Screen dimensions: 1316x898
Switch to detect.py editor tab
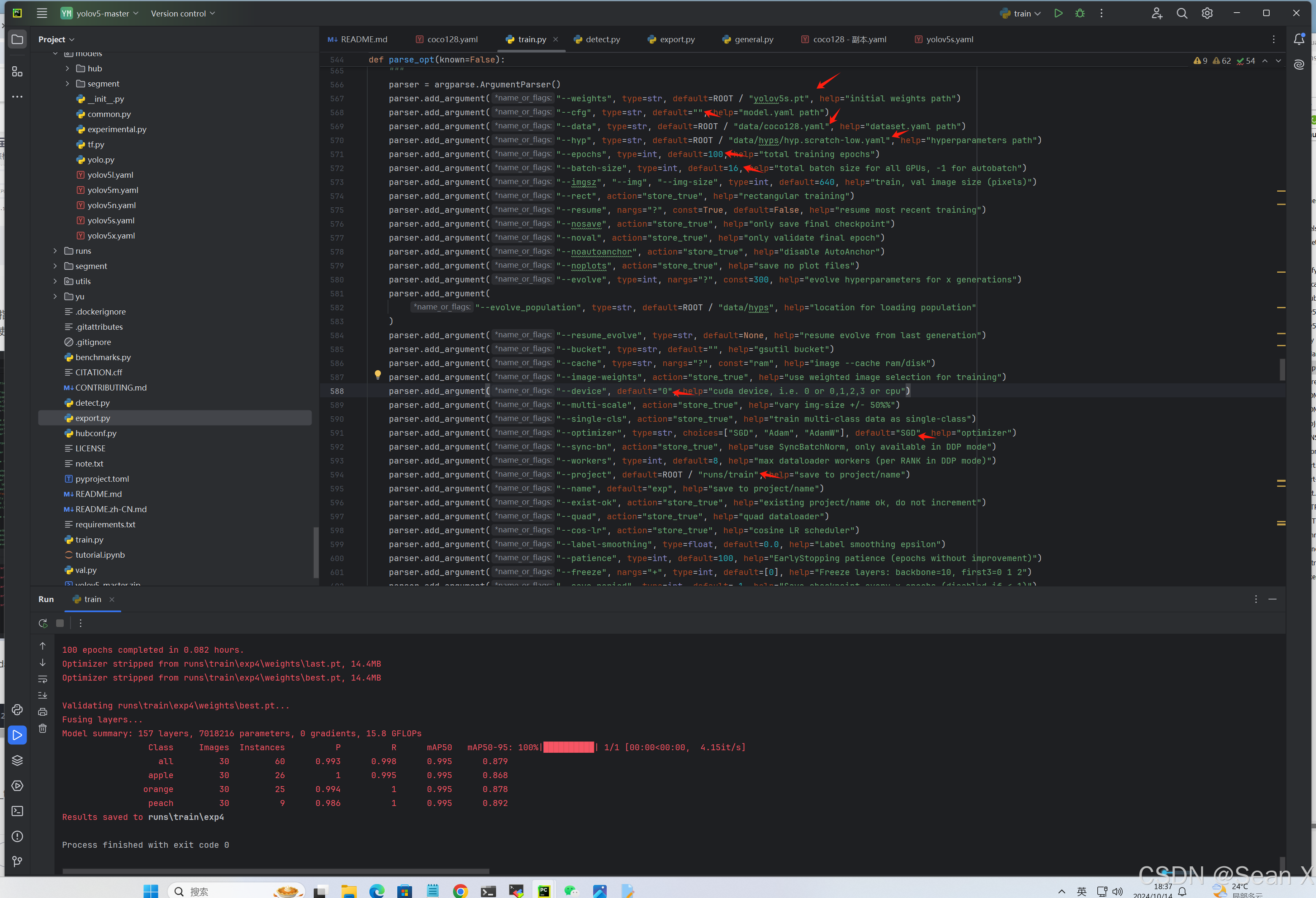[x=597, y=39]
